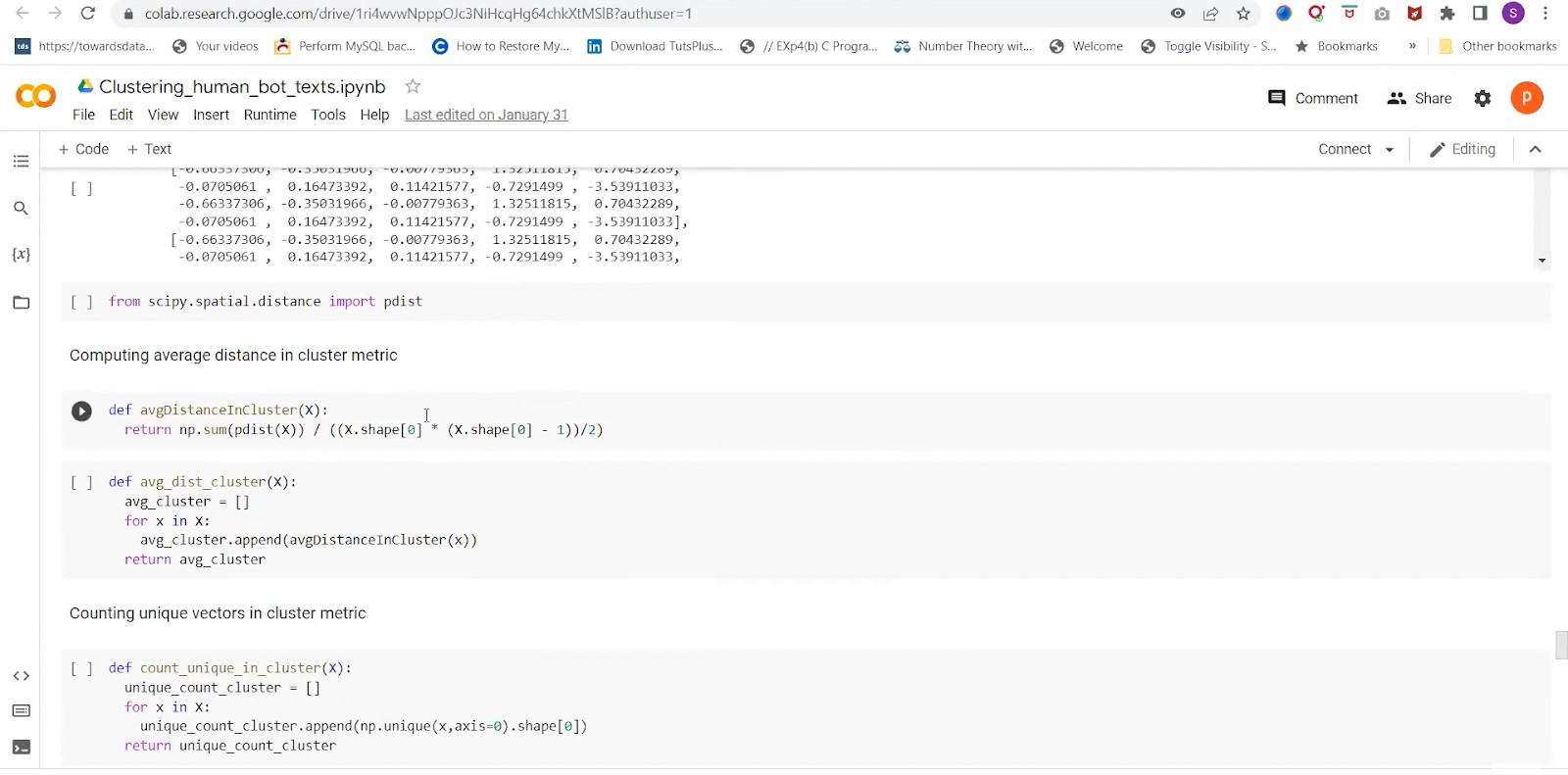Open the Variables {x} panel
1568x775 pixels.
point(21,255)
